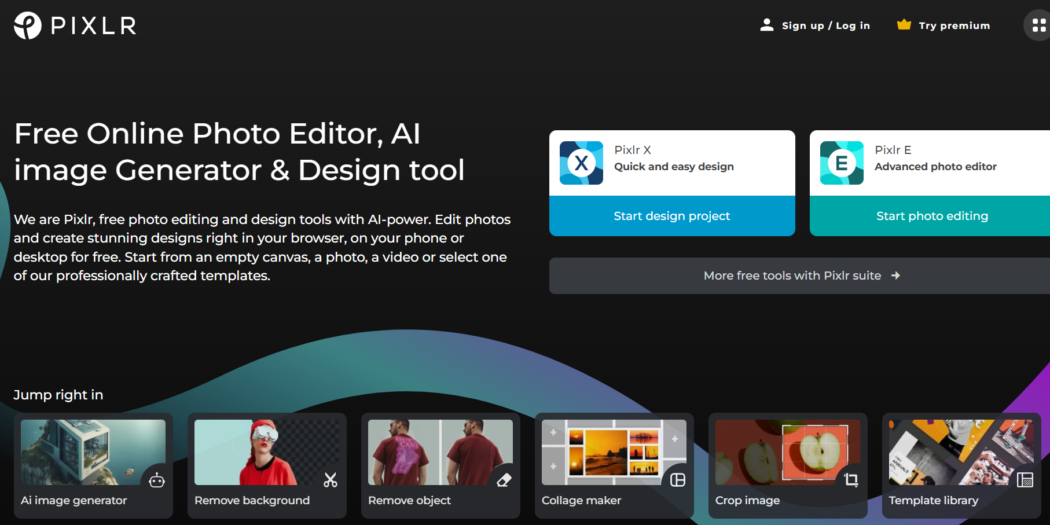Click arrow icon on Pixlr suite button
The height and width of the screenshot is (525, 1050).
tap(895, 275)
